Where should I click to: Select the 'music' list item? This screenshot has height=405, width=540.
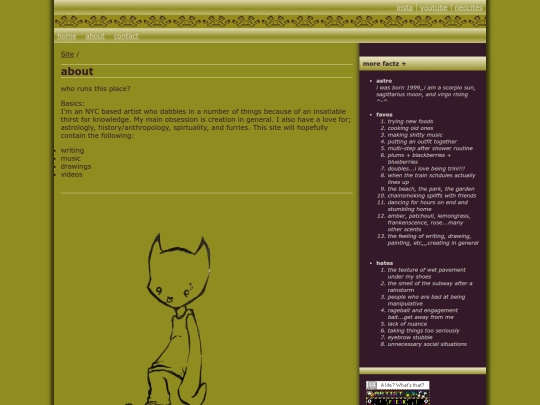point(71,158)
